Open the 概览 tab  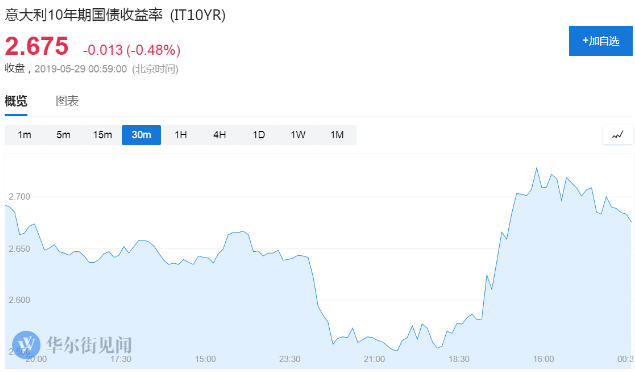point(16,101)
